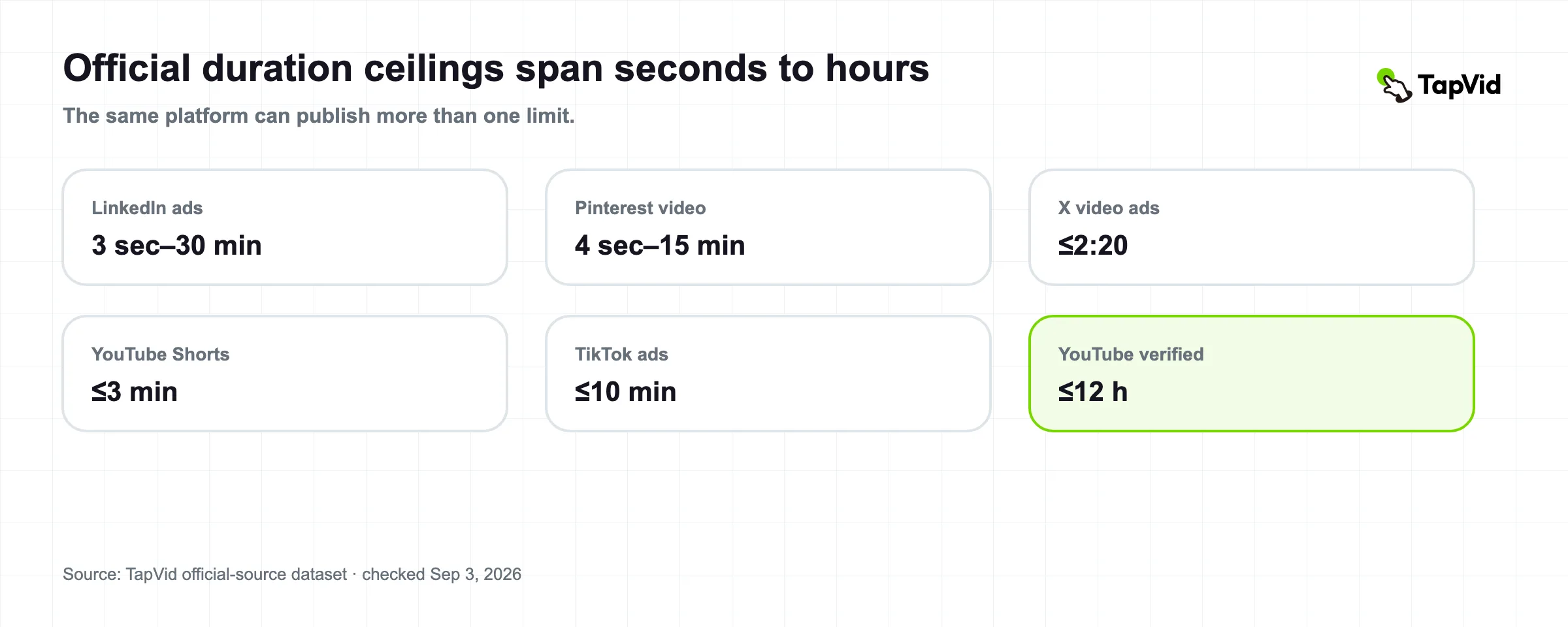Select the LinkedIn ads card

click(285, 227)
